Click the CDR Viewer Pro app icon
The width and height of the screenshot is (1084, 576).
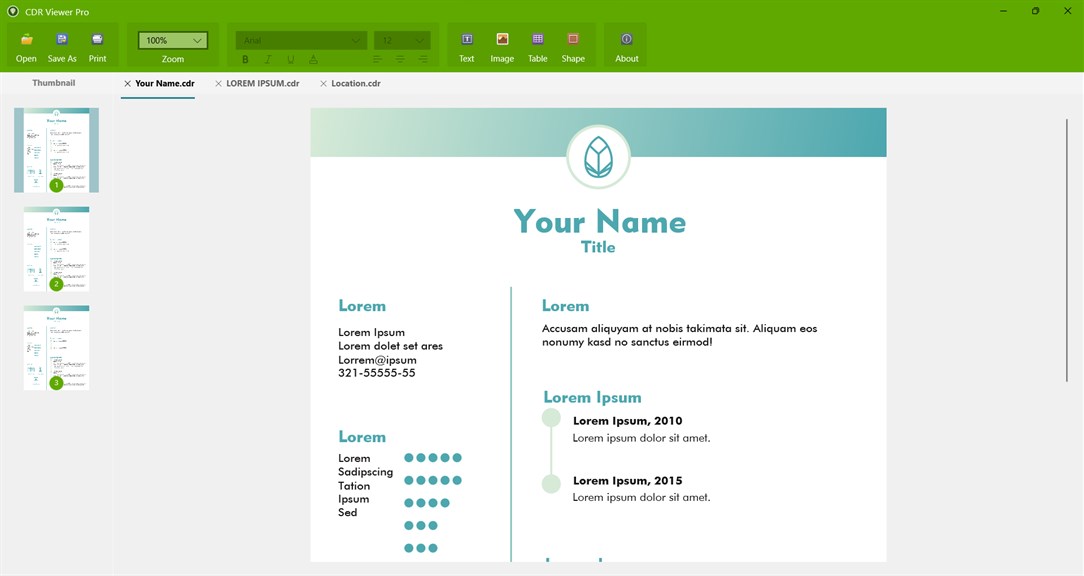point(12,11)
